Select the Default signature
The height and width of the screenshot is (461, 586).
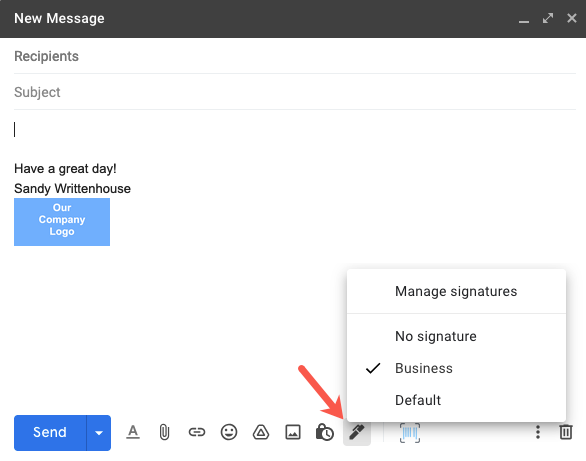456,400
